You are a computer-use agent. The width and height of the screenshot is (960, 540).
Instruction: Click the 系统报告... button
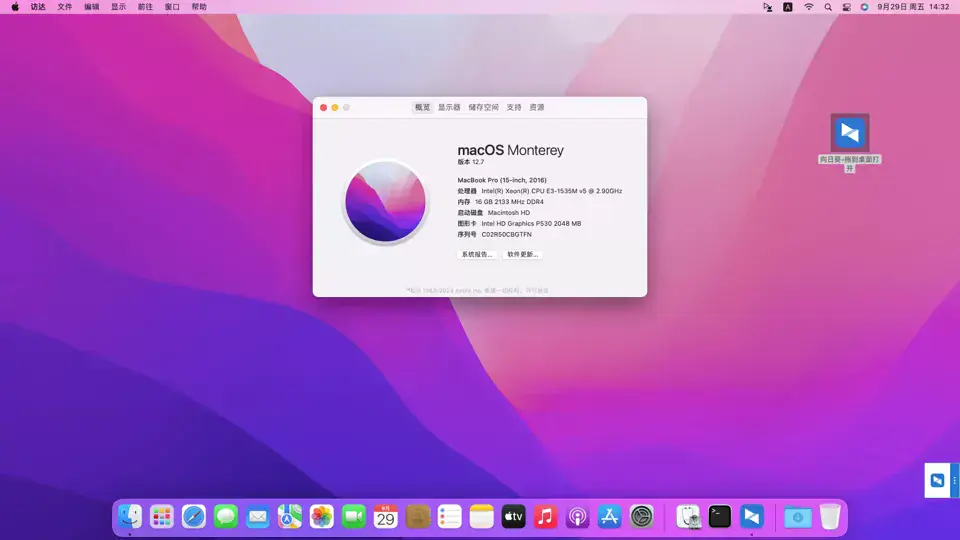pyautogui.click(x=477, y=254)
